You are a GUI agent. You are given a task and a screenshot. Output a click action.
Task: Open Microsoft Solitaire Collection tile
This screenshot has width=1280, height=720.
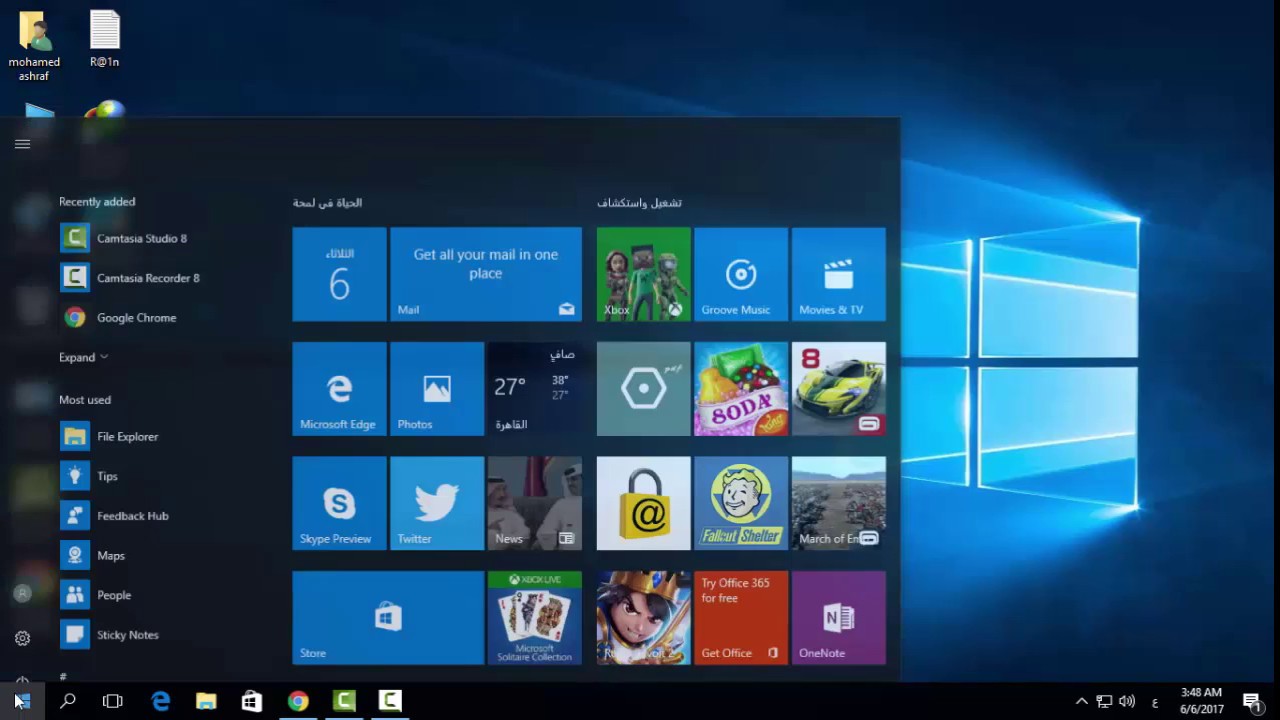point(535,618)
